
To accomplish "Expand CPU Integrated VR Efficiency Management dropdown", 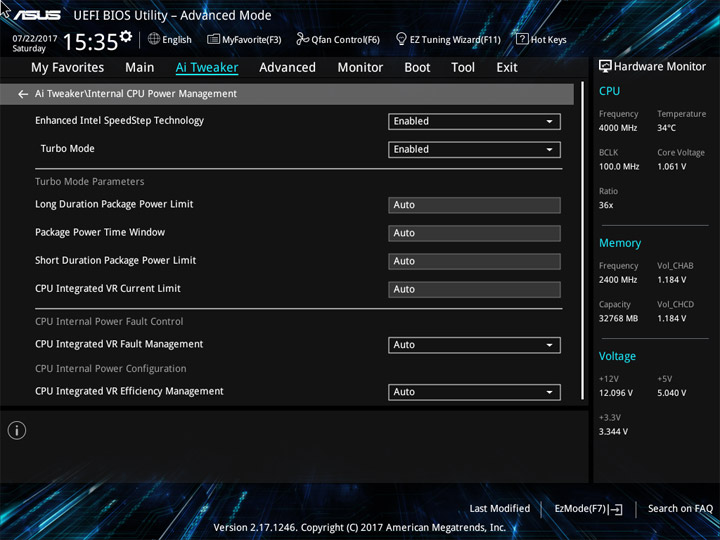I will pos(474,392).
